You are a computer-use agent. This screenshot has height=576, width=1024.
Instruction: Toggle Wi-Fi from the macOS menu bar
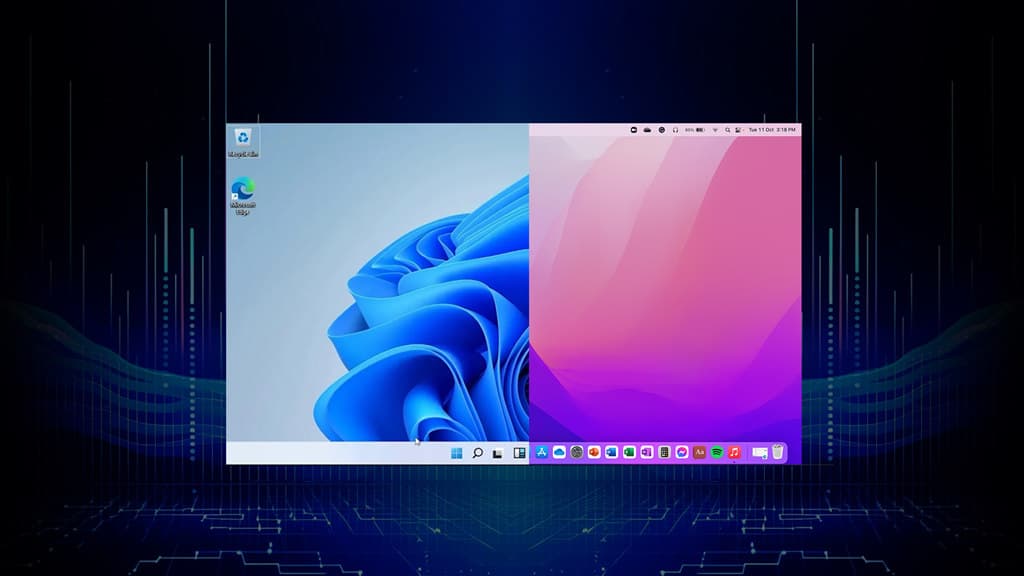pos(715,130)
